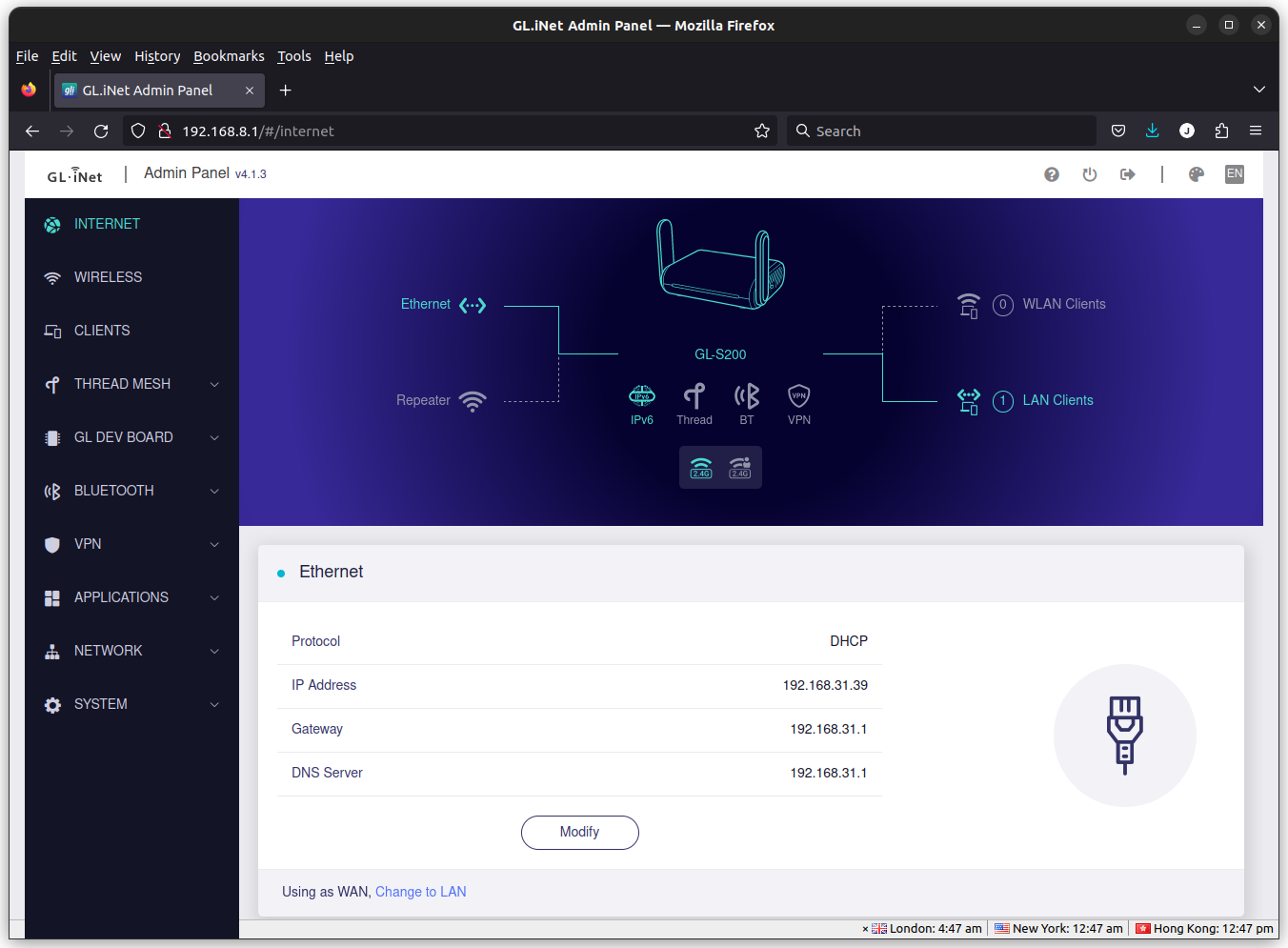The image size is (1288, 948).
Task: Click the Modify button
Action: pos(580,832)
